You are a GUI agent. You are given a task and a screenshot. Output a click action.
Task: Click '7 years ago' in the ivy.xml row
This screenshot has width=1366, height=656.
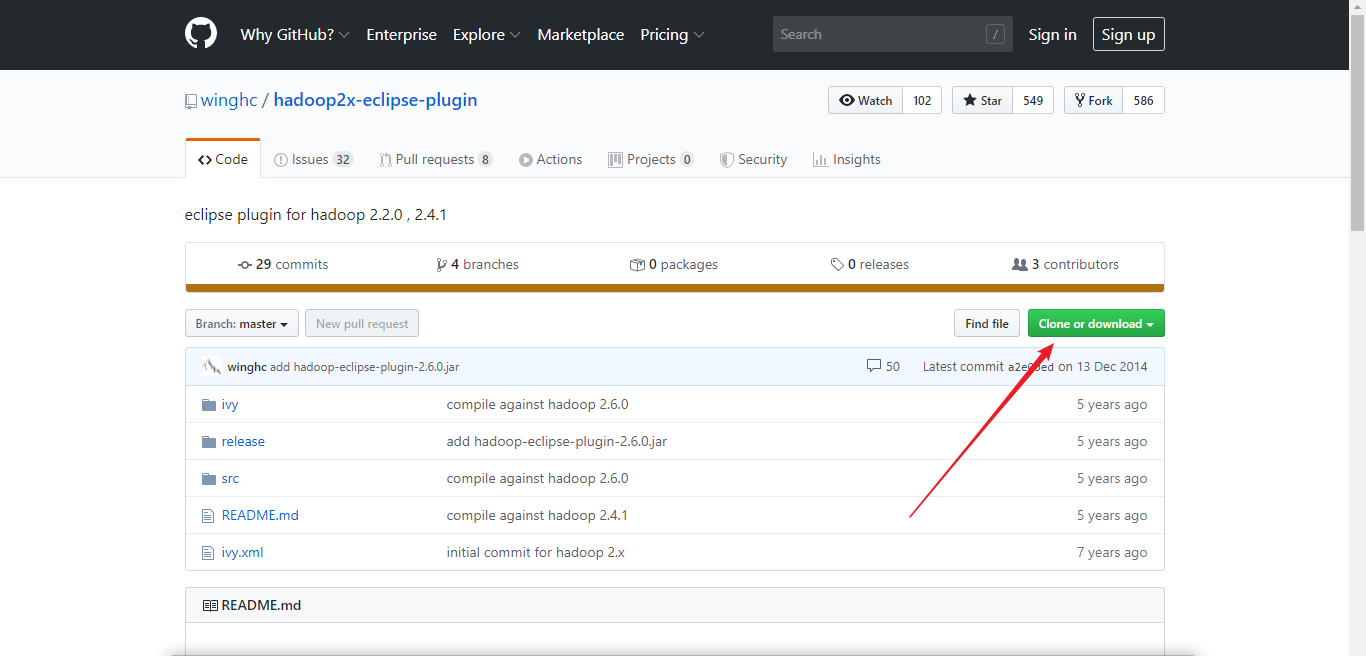point(1112,553)
